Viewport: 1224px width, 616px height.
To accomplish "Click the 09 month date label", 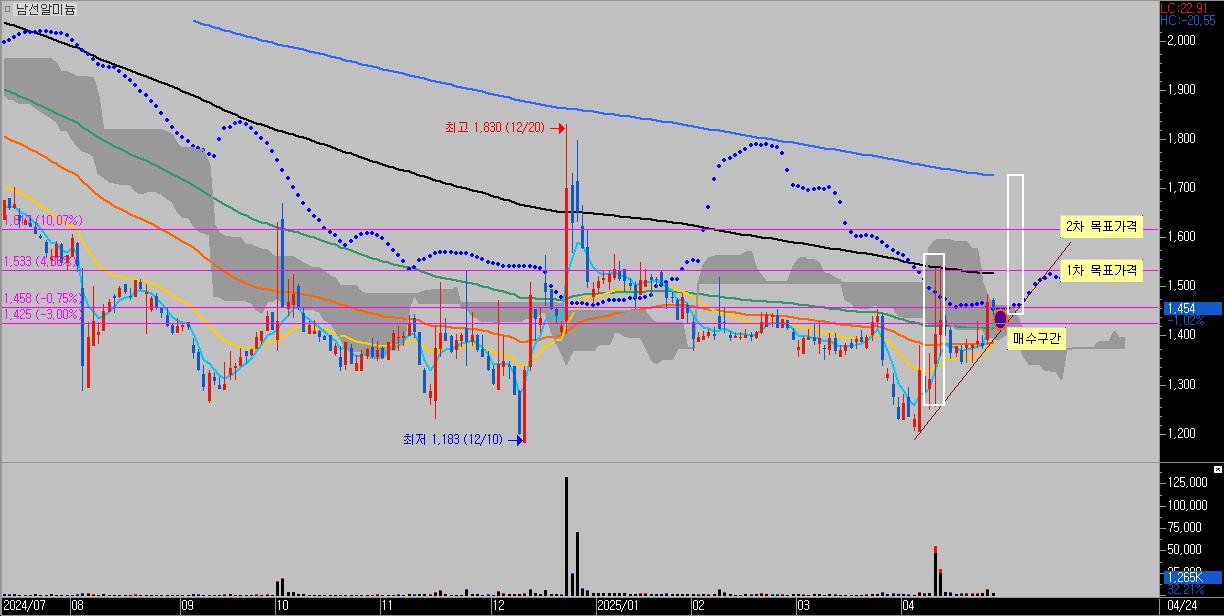I will (187, 605).
